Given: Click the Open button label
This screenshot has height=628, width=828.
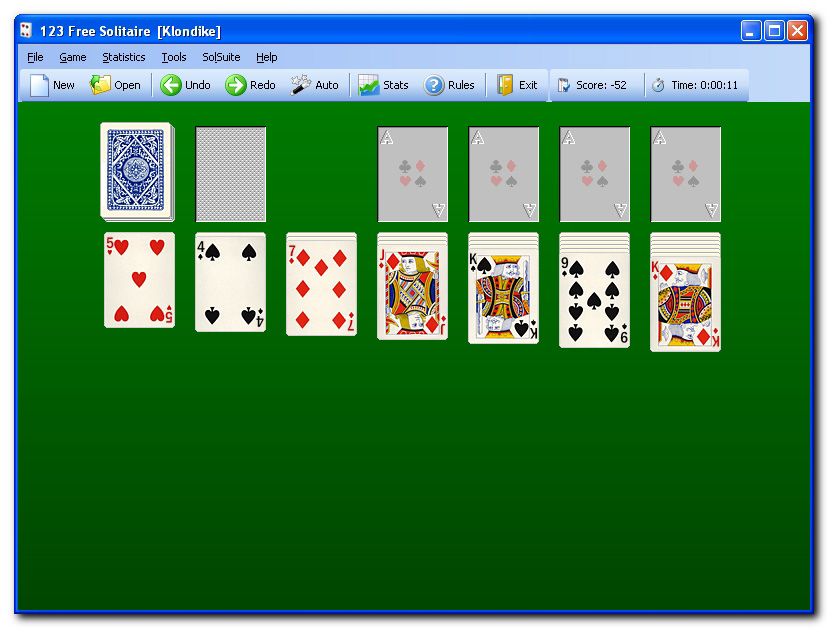Looking at the screenshot, I should [127, 85].
